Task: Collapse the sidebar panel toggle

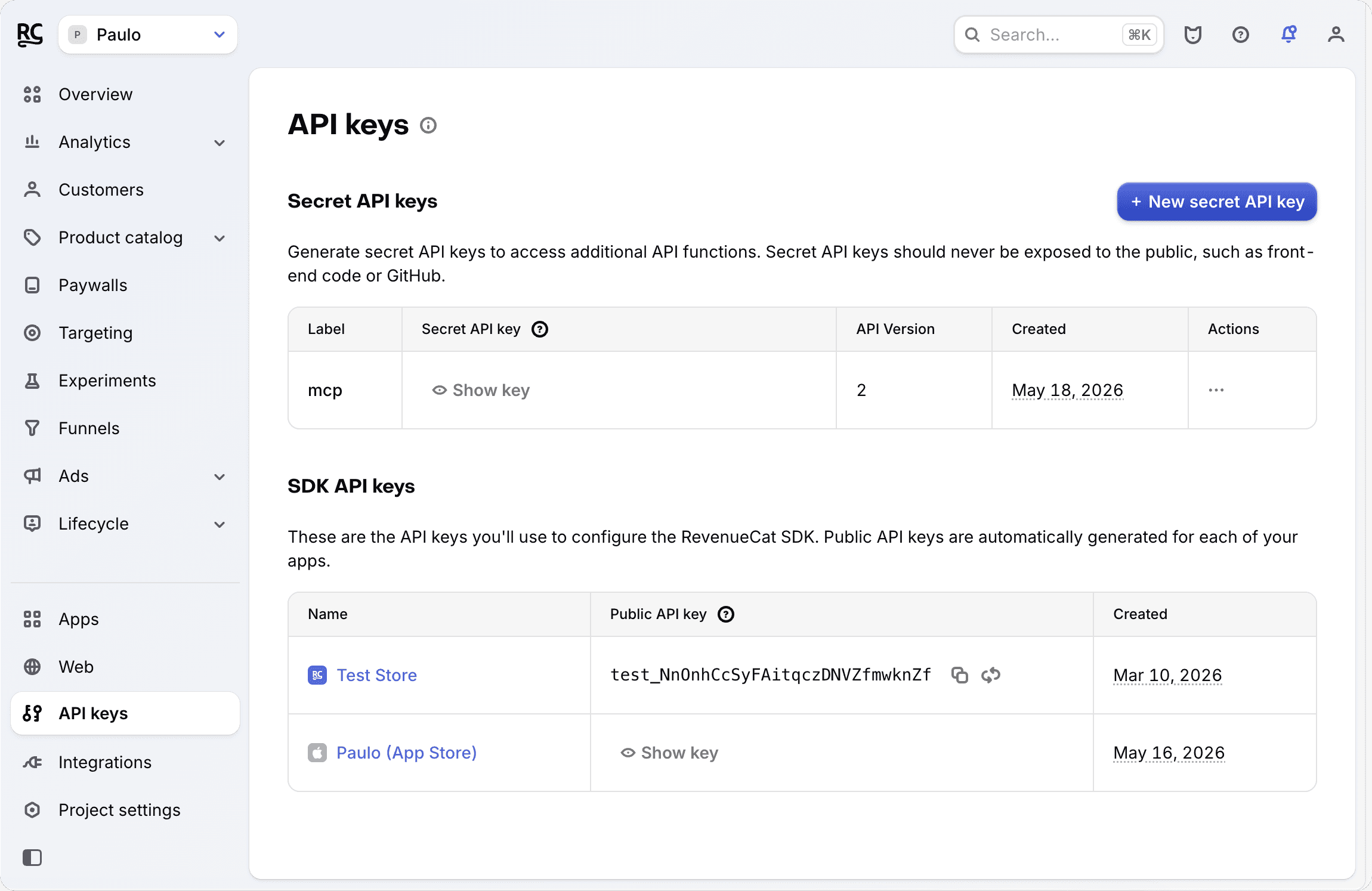Action: tap(32, 858)
